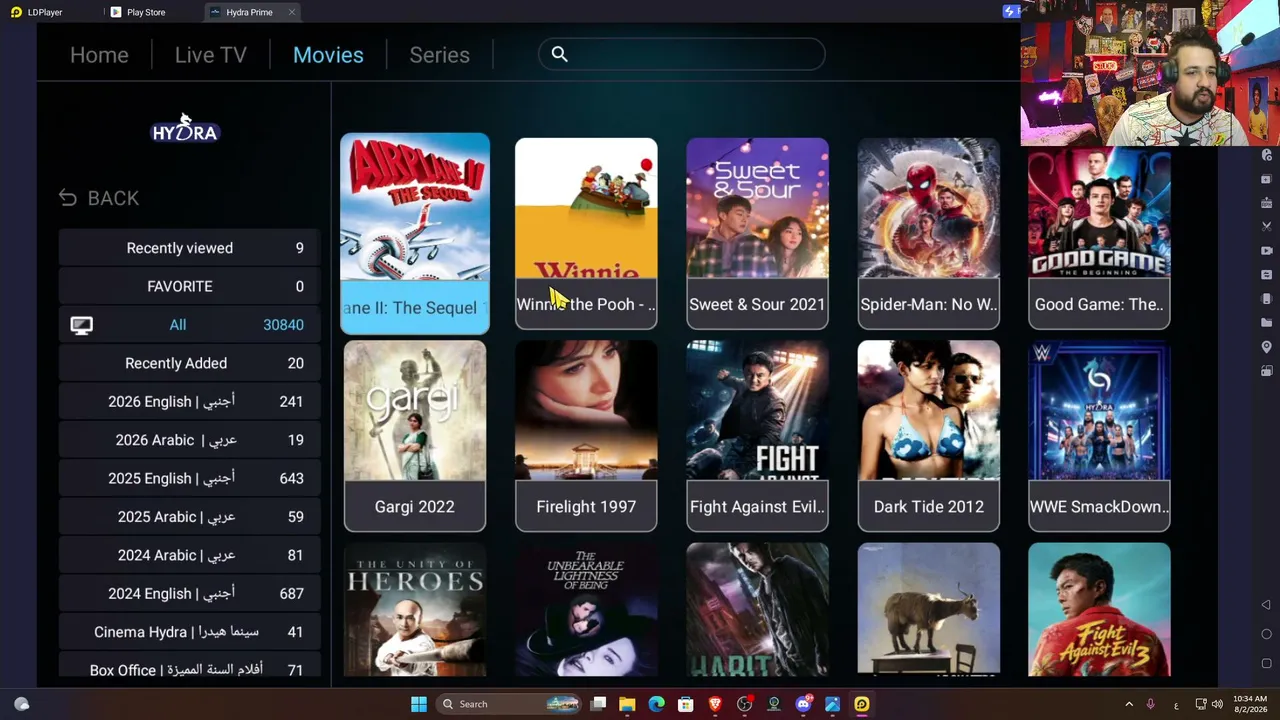Click the volume tray icon
Screen dimensions: 1280x720
tap(1218, 704)
